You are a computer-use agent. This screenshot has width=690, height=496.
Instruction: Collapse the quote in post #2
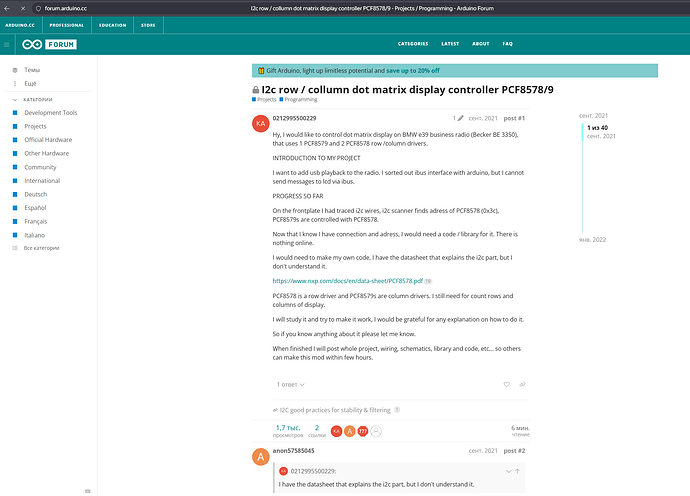tap(508, 470)
